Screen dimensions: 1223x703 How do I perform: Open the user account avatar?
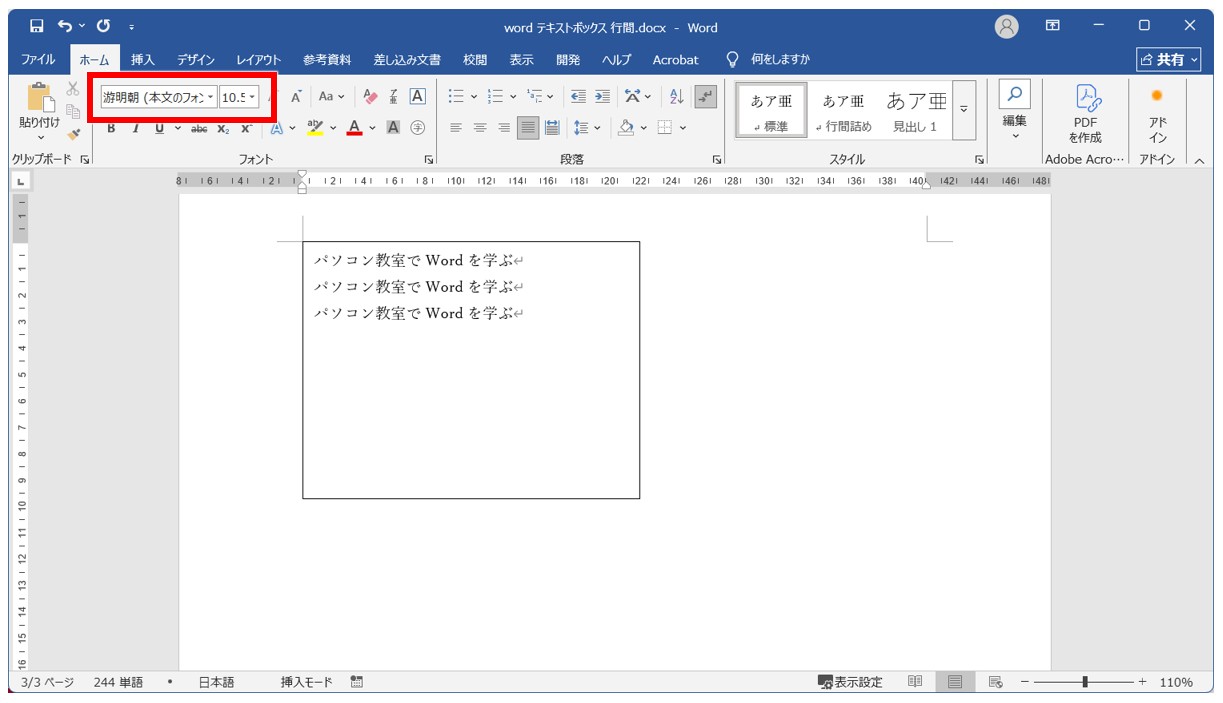[1007, 26]
